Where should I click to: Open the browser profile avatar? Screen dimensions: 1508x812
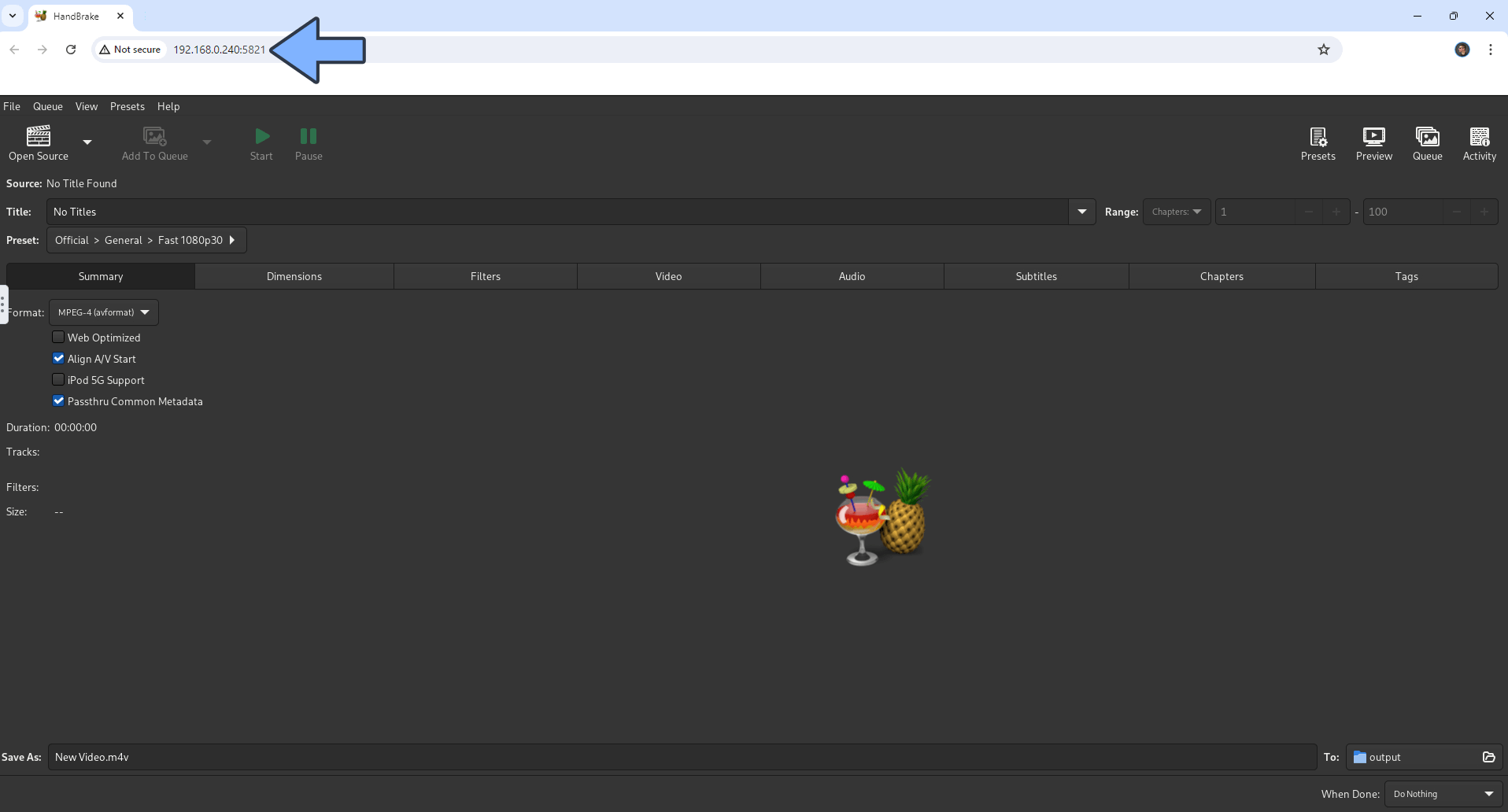pos(1462,50)
